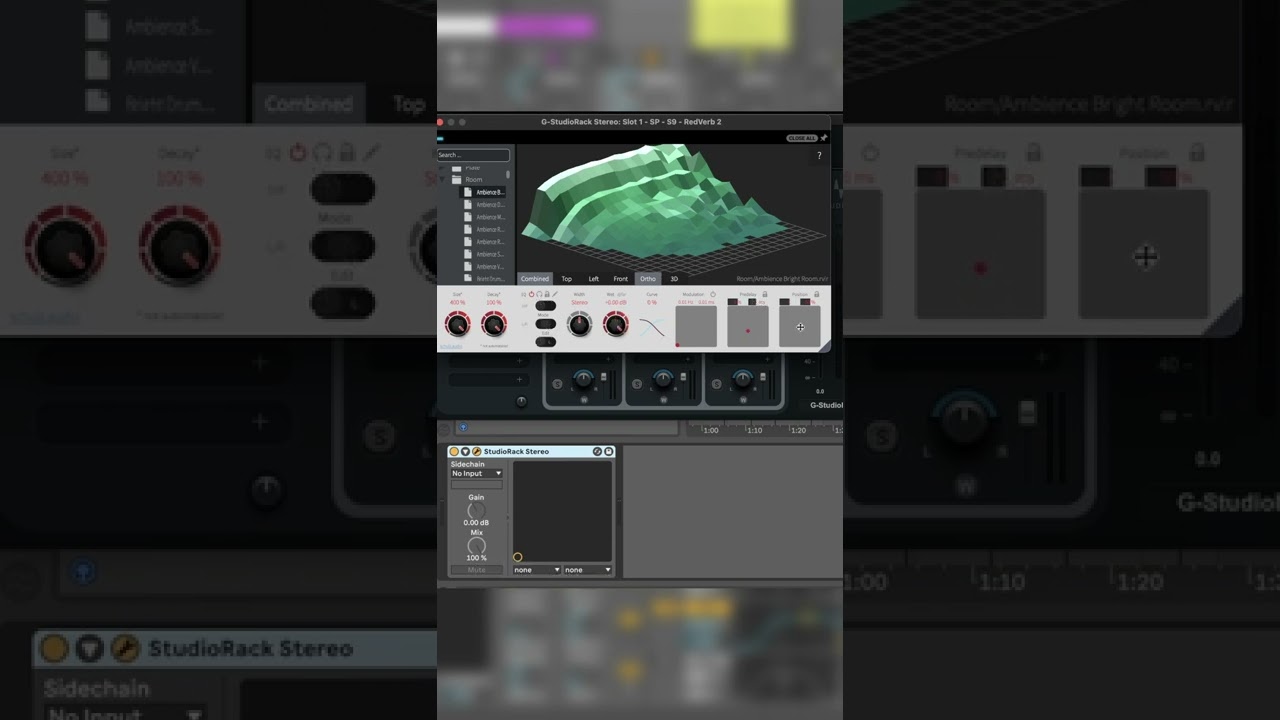
Task: Solo the second StudioRack slot with S
Action: click(x=637, y=384)
